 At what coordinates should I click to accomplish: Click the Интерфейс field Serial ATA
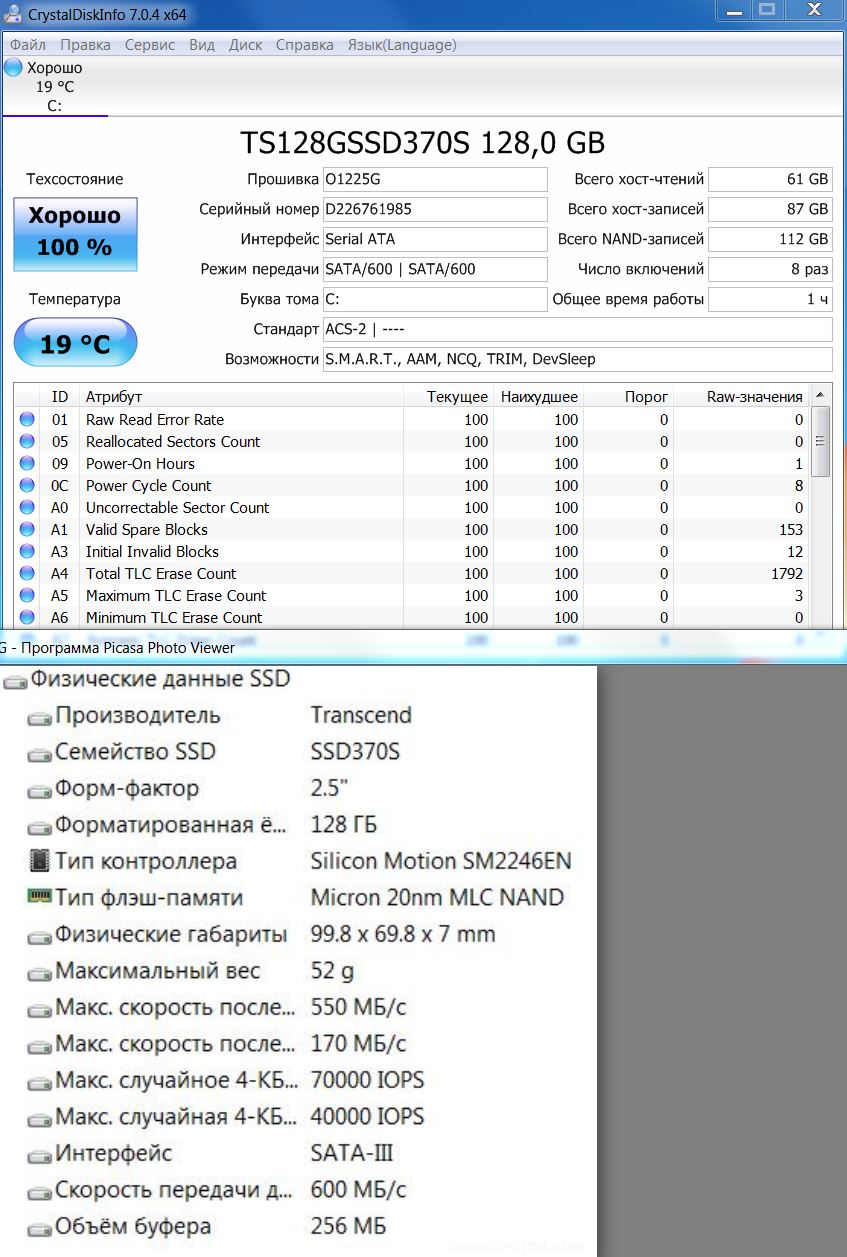pos(435,239)
